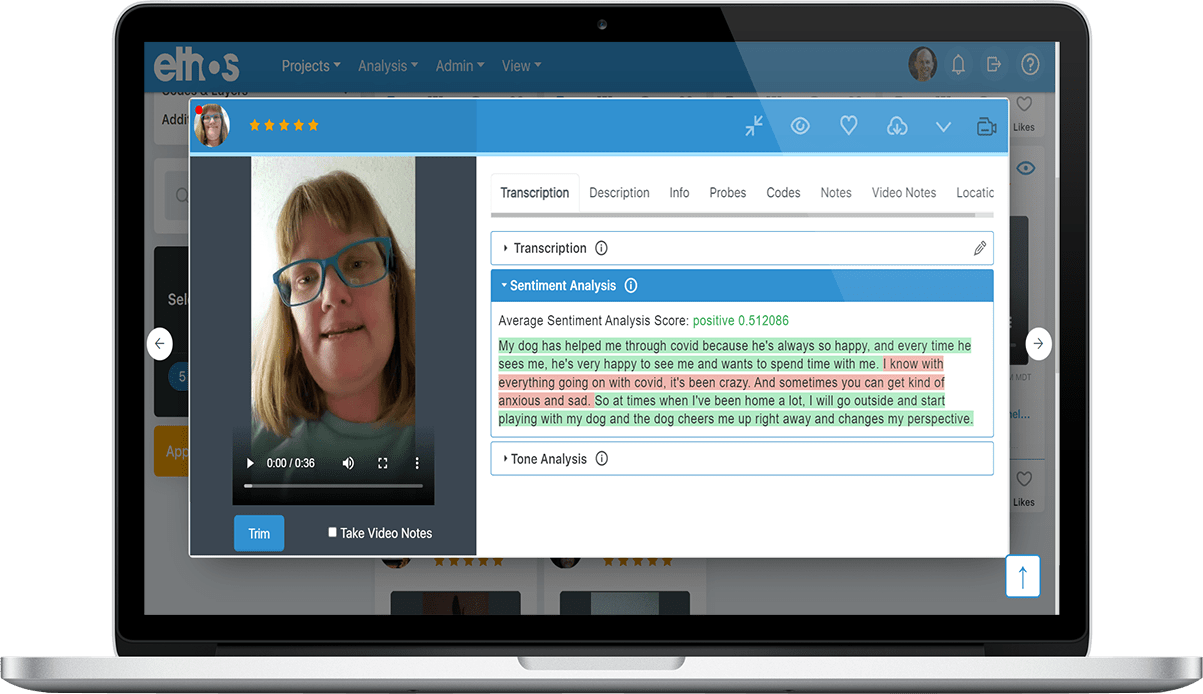Open the notifications bell
Screen dimensions: 1203x694
click(x=958, y=65)
